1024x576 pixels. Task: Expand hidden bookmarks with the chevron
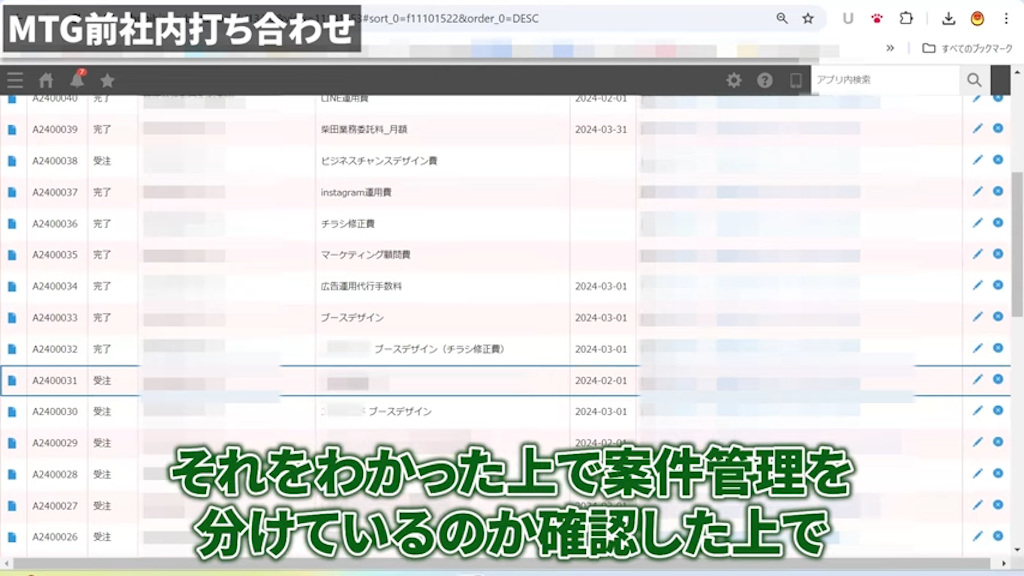[x=890, y=47]
